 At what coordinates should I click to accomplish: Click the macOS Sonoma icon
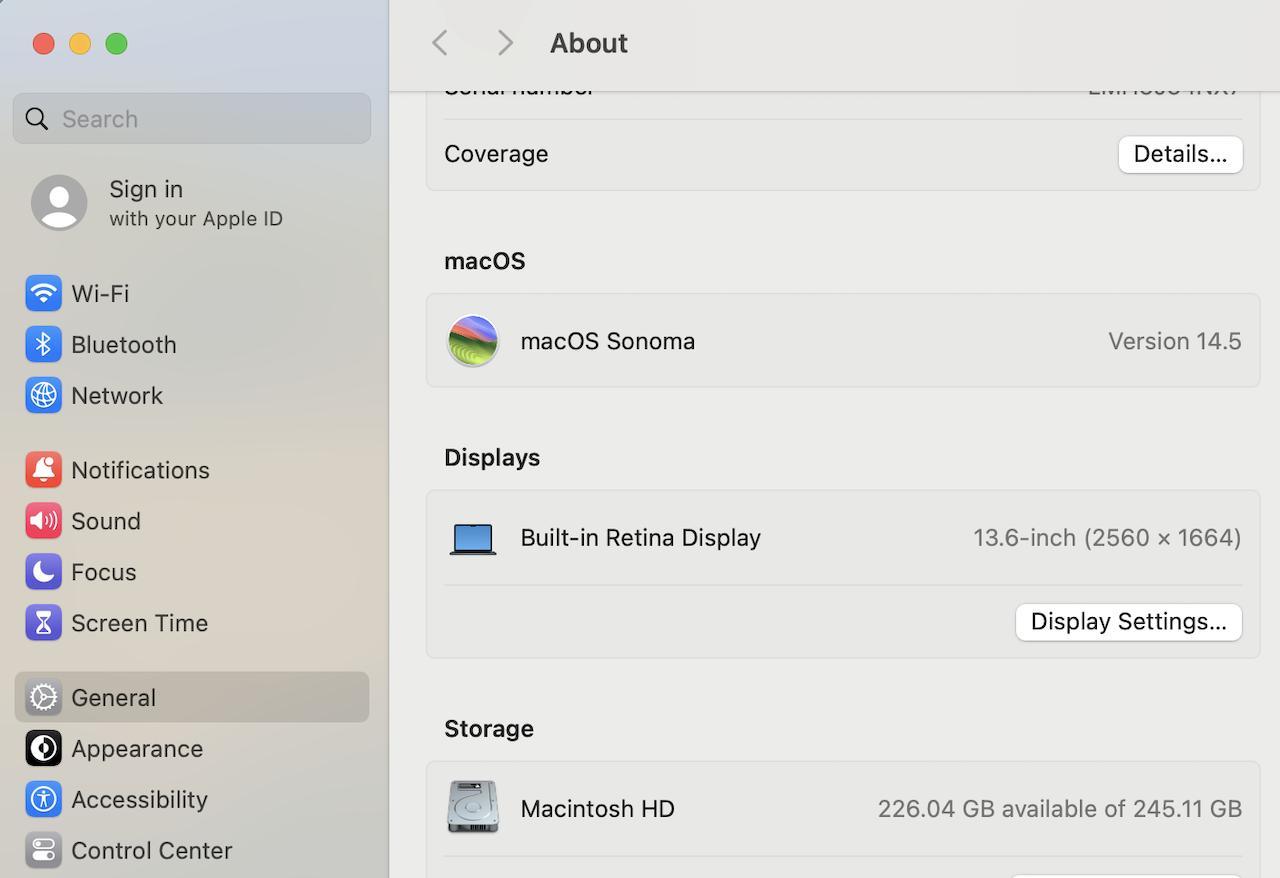point(473,341)
